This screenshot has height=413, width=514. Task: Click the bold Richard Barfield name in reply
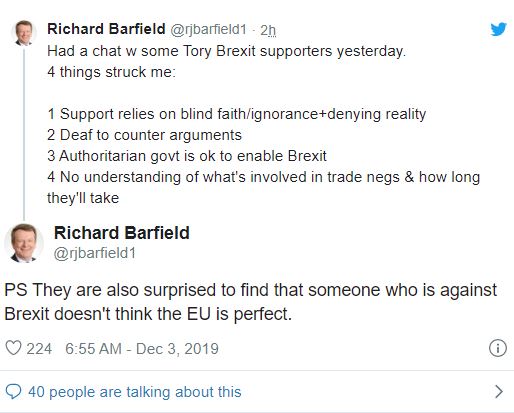click(x=122, y=233)
